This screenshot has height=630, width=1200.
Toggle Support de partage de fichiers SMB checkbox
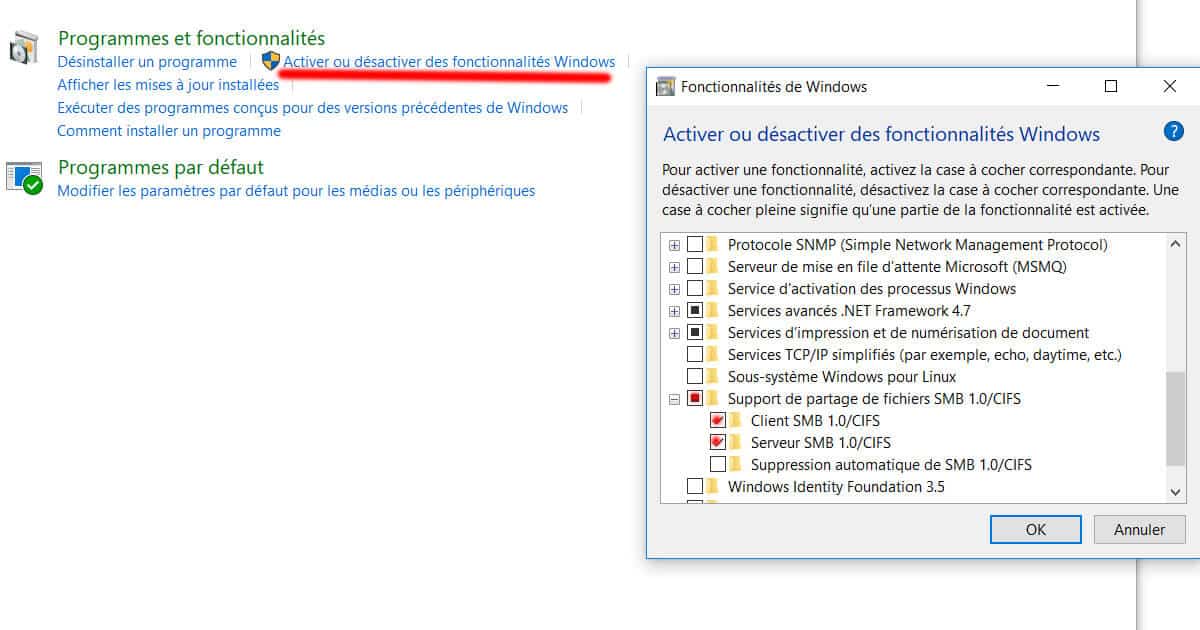click(x=695, y=399)
